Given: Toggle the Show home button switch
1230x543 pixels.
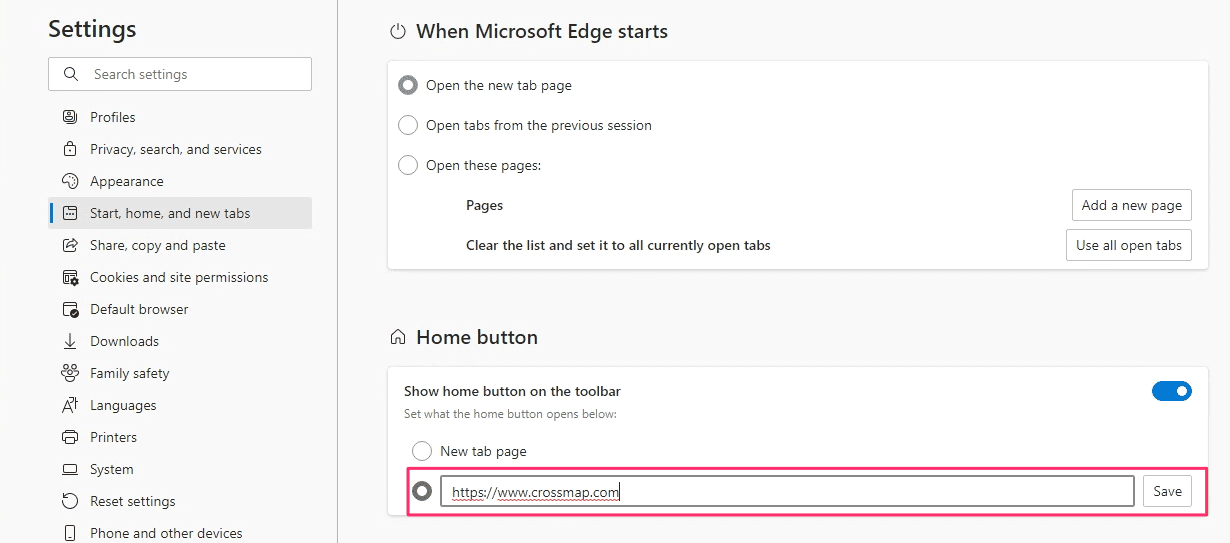Looking at the screenshot, I should [1171, 391].
